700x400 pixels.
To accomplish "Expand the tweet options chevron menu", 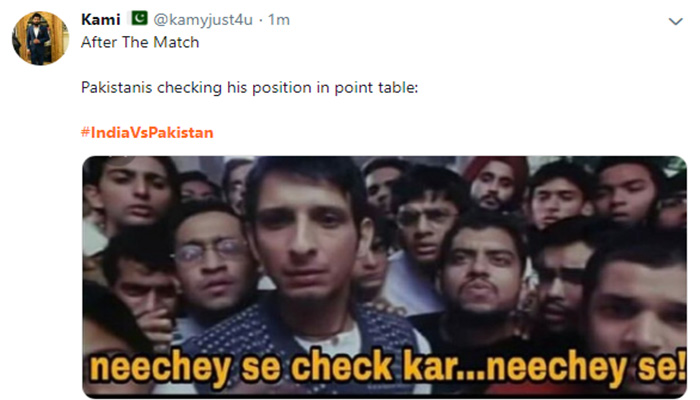I will click(x=675, y=21).
